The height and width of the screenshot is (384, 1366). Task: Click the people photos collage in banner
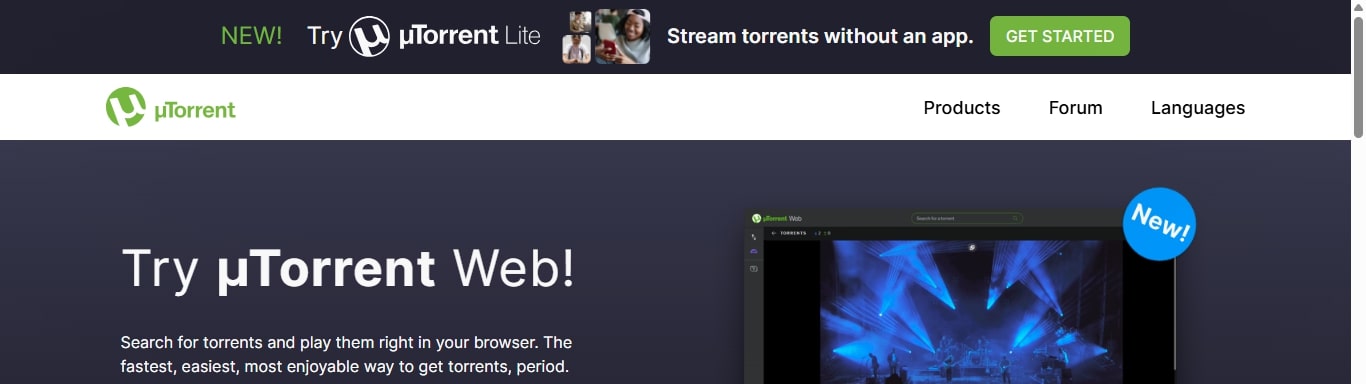[x=606, y=37]
